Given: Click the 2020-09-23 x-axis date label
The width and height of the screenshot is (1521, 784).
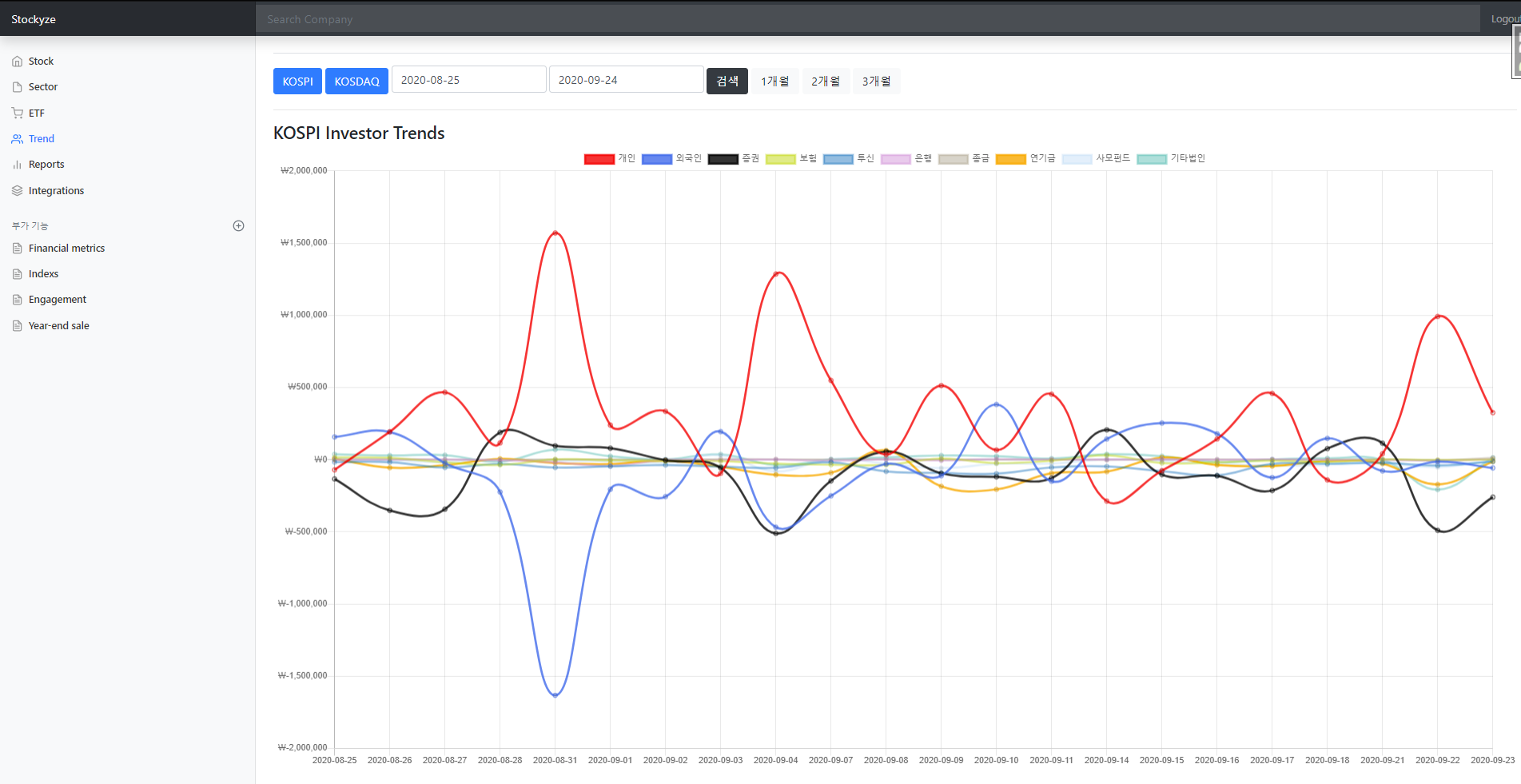Looking at the screenshot, I should click(x=1492, y=760).
